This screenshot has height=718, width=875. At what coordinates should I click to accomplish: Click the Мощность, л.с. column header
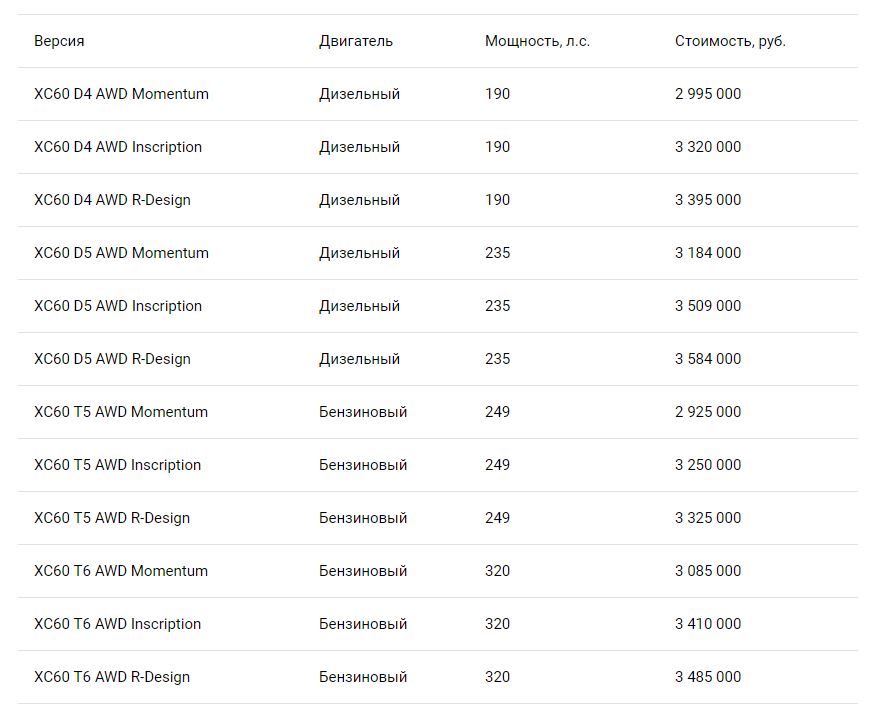pos(537,41)
